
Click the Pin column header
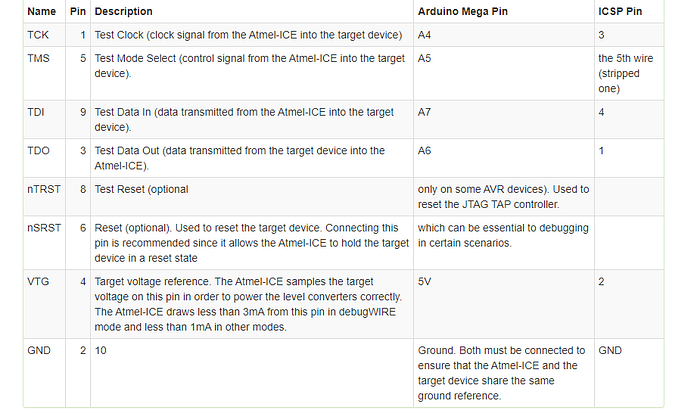tap(77, 12)
